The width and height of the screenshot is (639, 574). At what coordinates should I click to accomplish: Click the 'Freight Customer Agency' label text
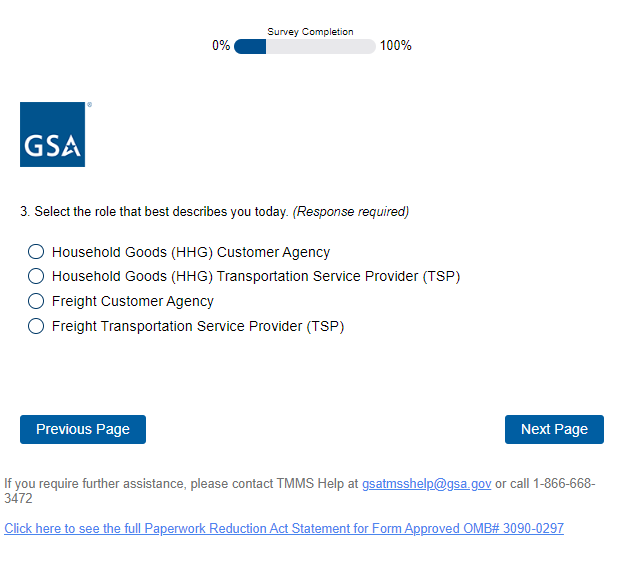[132, 301]
